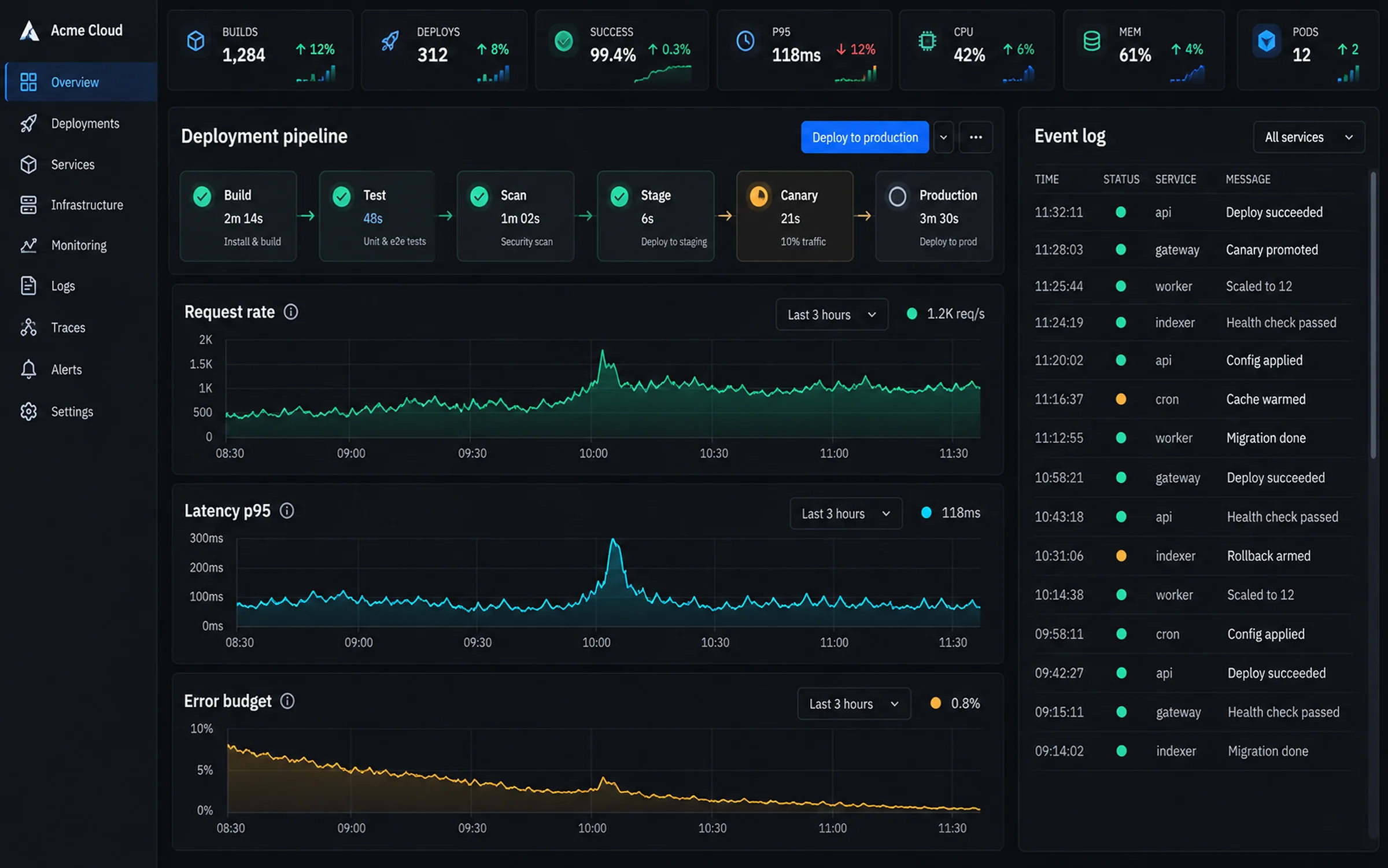Click the MEM database icon in stats card

pos(1091,41)
